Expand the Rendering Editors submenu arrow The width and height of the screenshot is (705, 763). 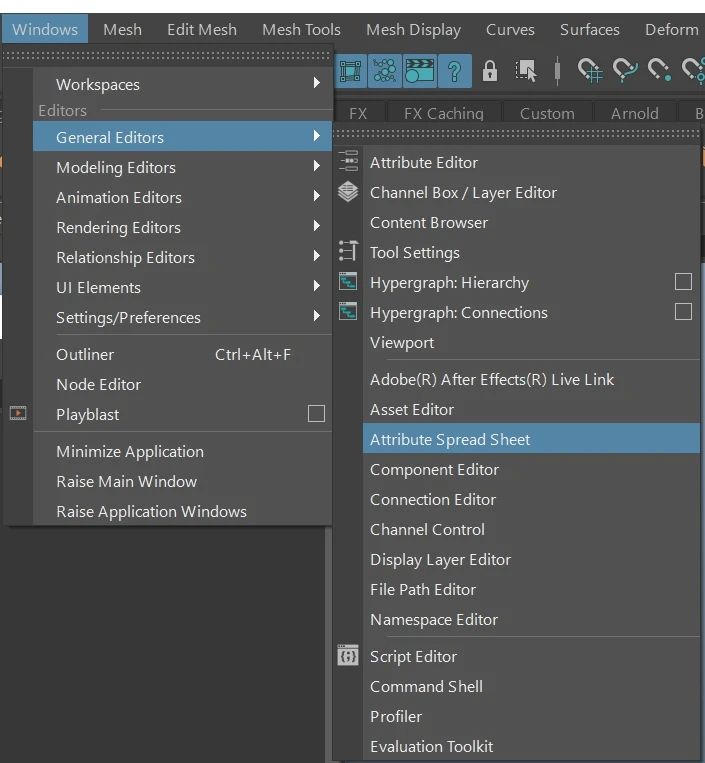[x=317, y=226]
